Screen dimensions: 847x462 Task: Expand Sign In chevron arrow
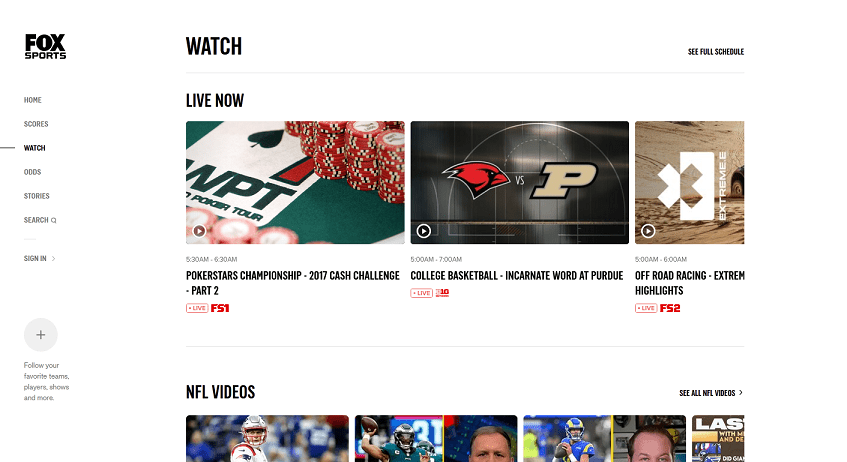[53, 259]
